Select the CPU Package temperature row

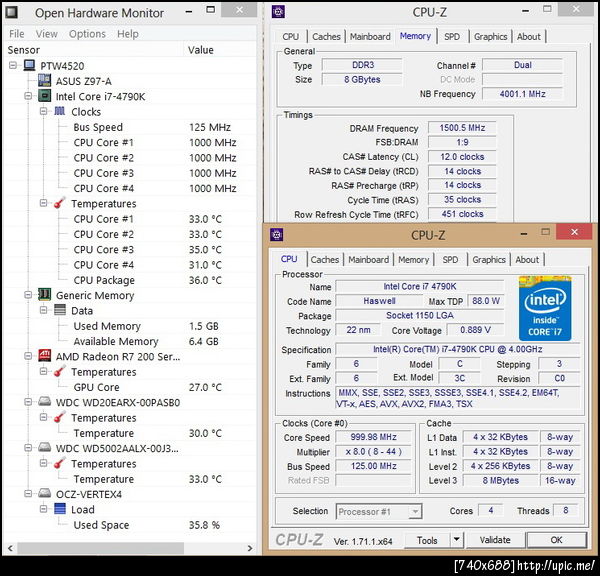click(130, 280)
